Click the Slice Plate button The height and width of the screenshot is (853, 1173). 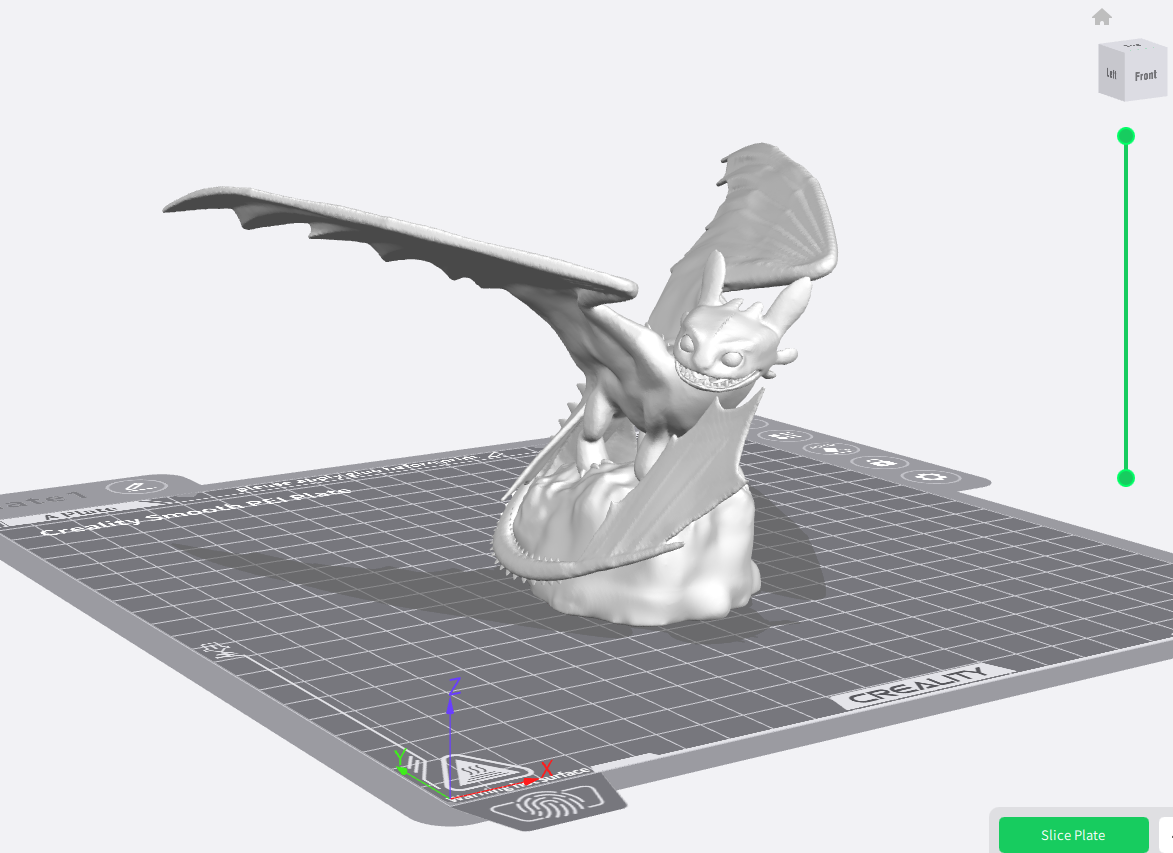tap(1073, 834)
